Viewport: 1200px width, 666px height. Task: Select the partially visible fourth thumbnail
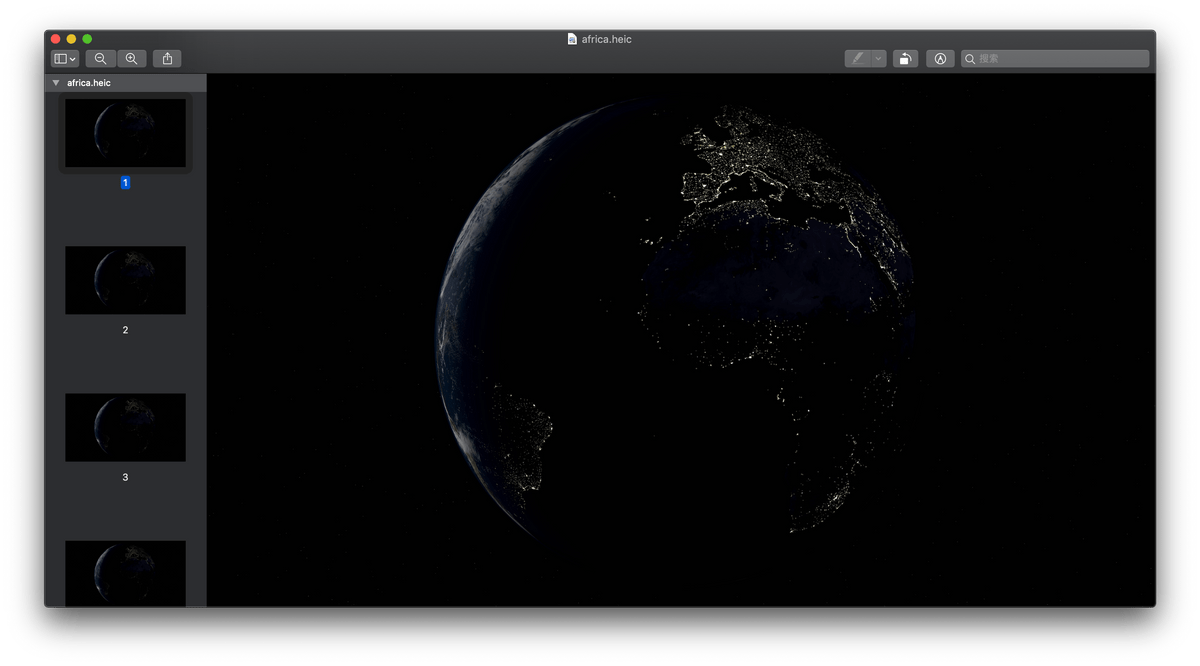tap(125, 573)
